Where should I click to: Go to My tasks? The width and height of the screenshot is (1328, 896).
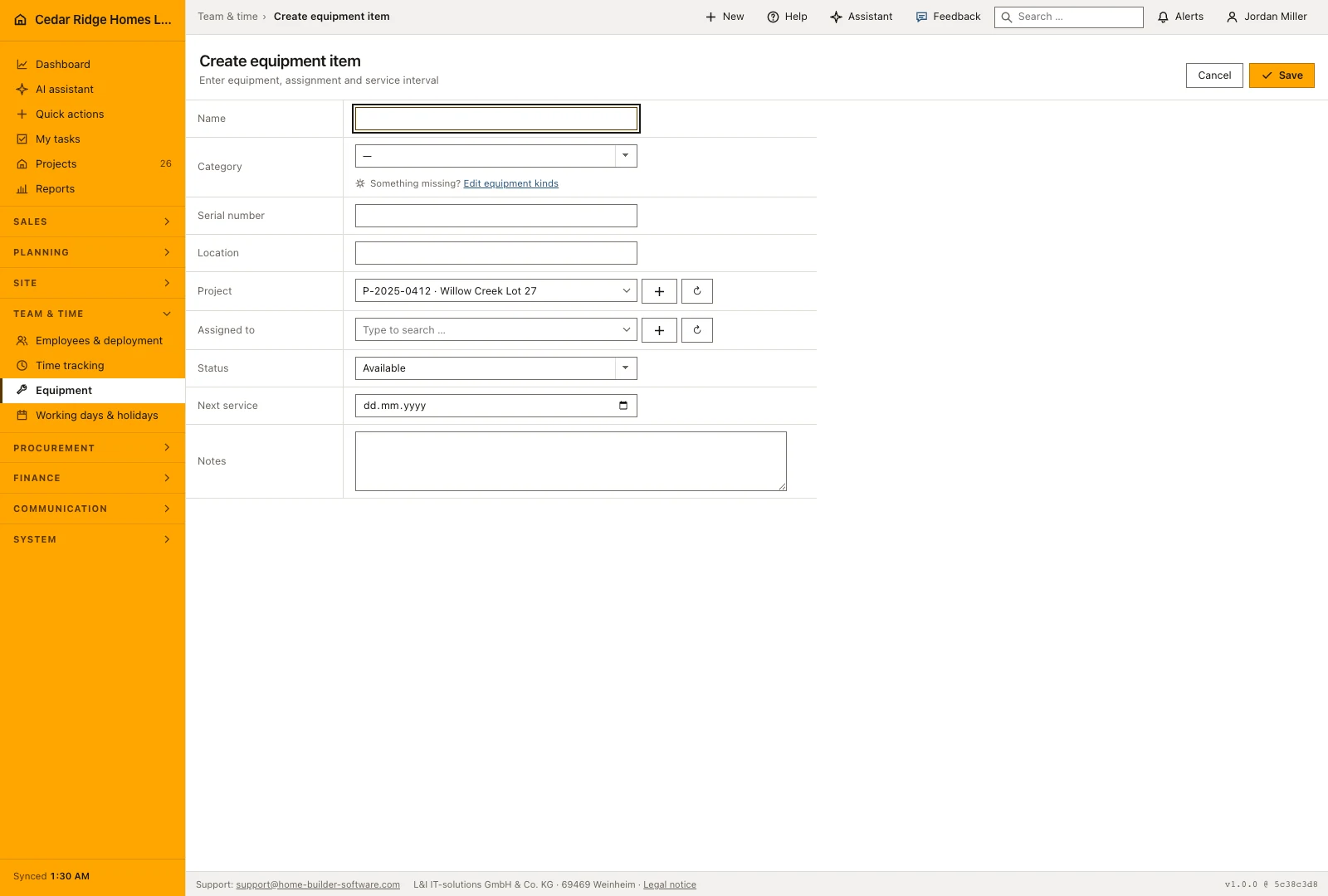(92, 139)
